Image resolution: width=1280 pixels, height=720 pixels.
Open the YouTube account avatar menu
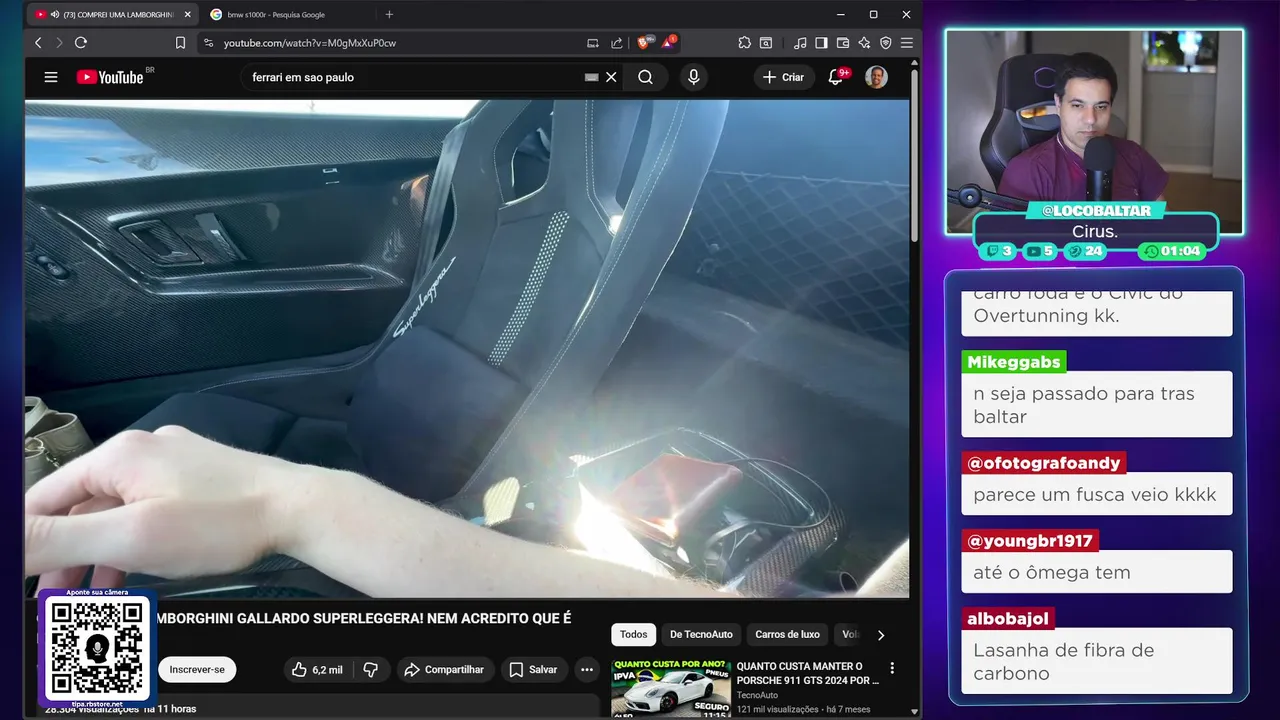click(876, 77)
